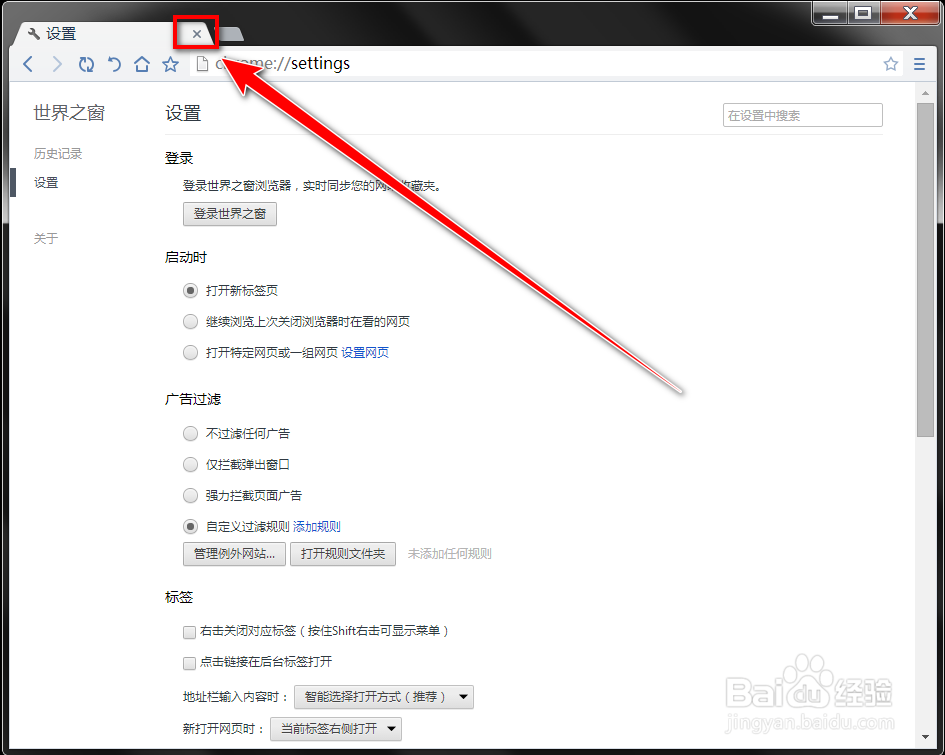The width and height of the screenshot is (945, 755).
Task: Focus the 在设置中搜索 search box
Action: tap(803, 115)
